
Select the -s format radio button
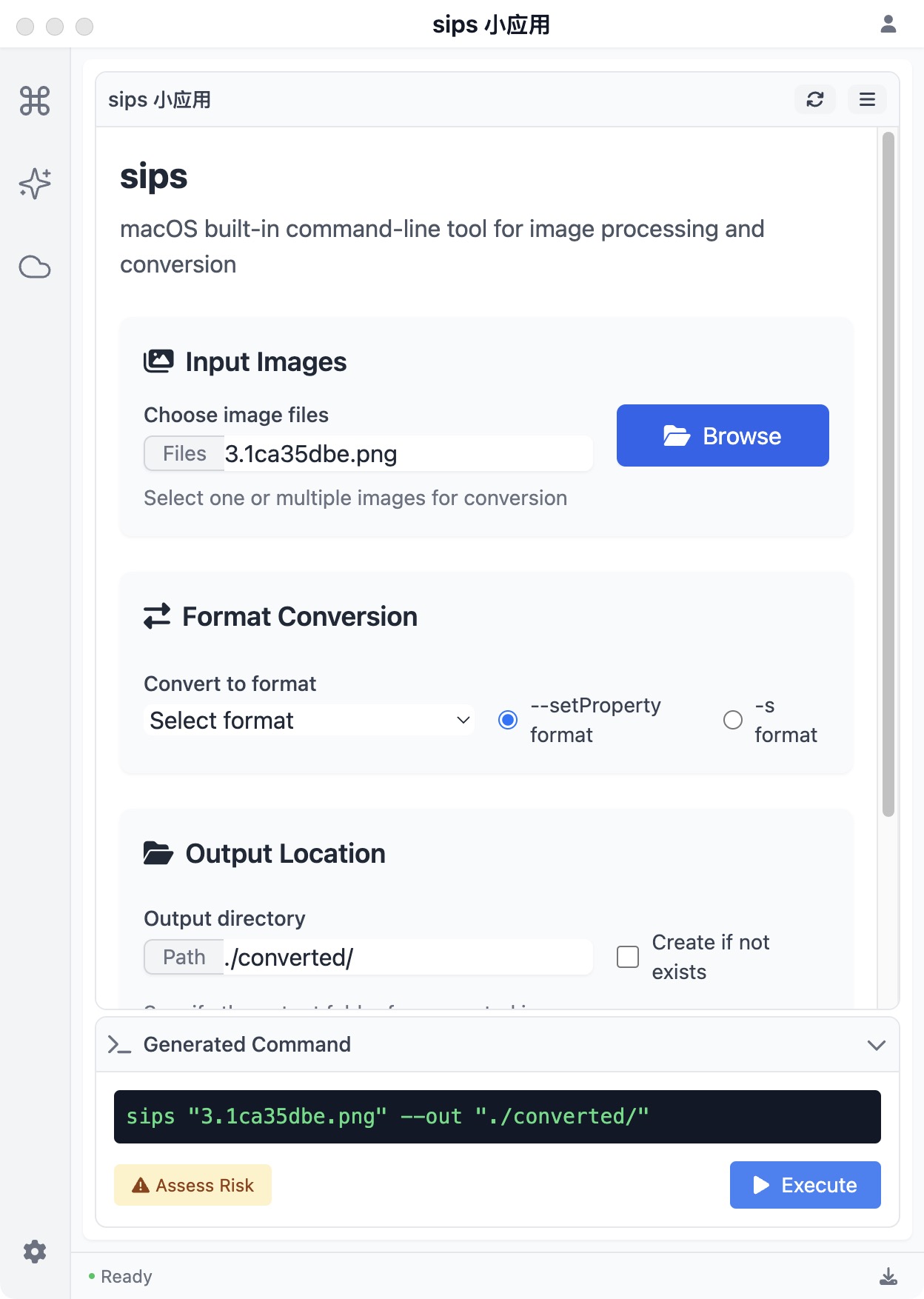(733, 720)
